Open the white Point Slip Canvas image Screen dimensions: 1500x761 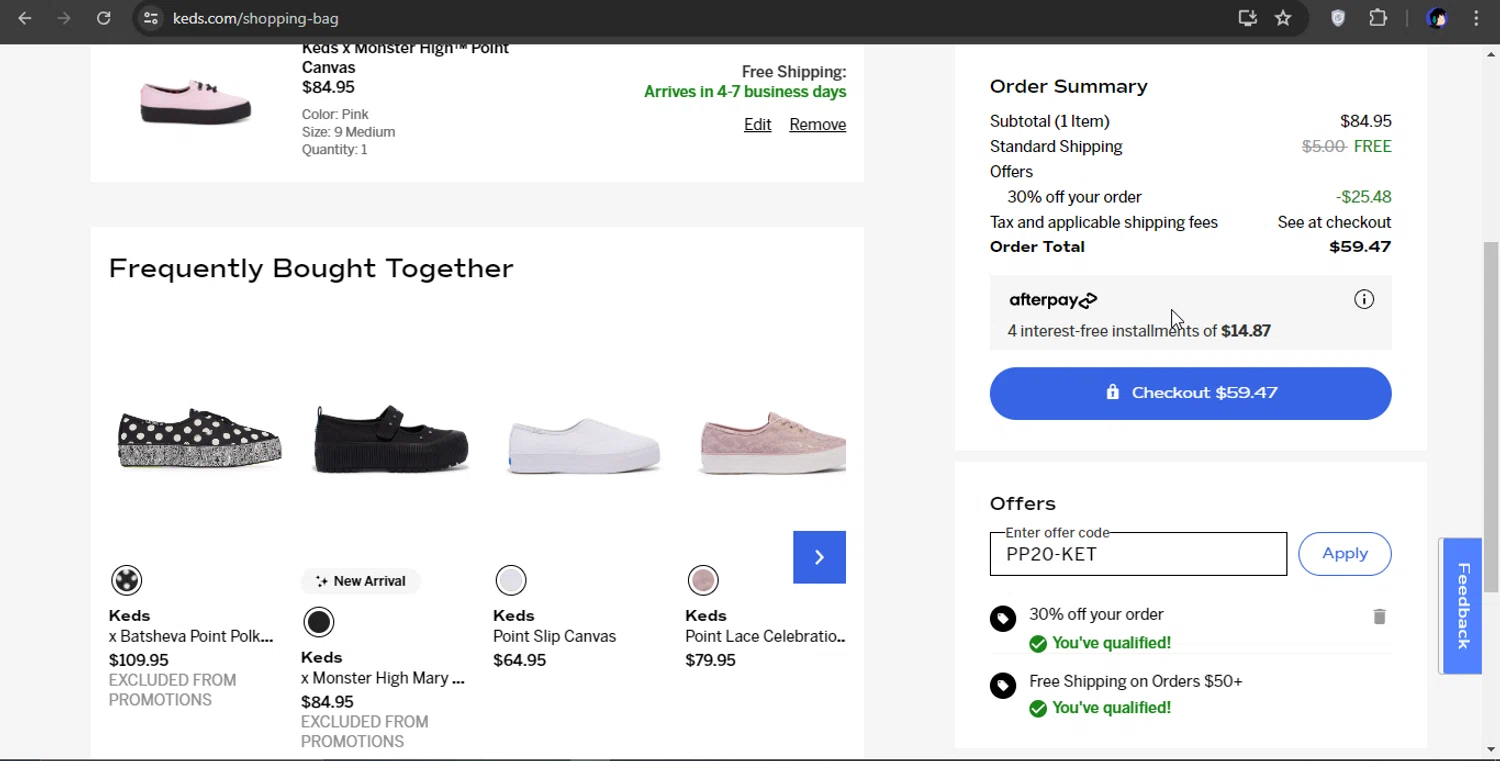(x=584, y=447)
